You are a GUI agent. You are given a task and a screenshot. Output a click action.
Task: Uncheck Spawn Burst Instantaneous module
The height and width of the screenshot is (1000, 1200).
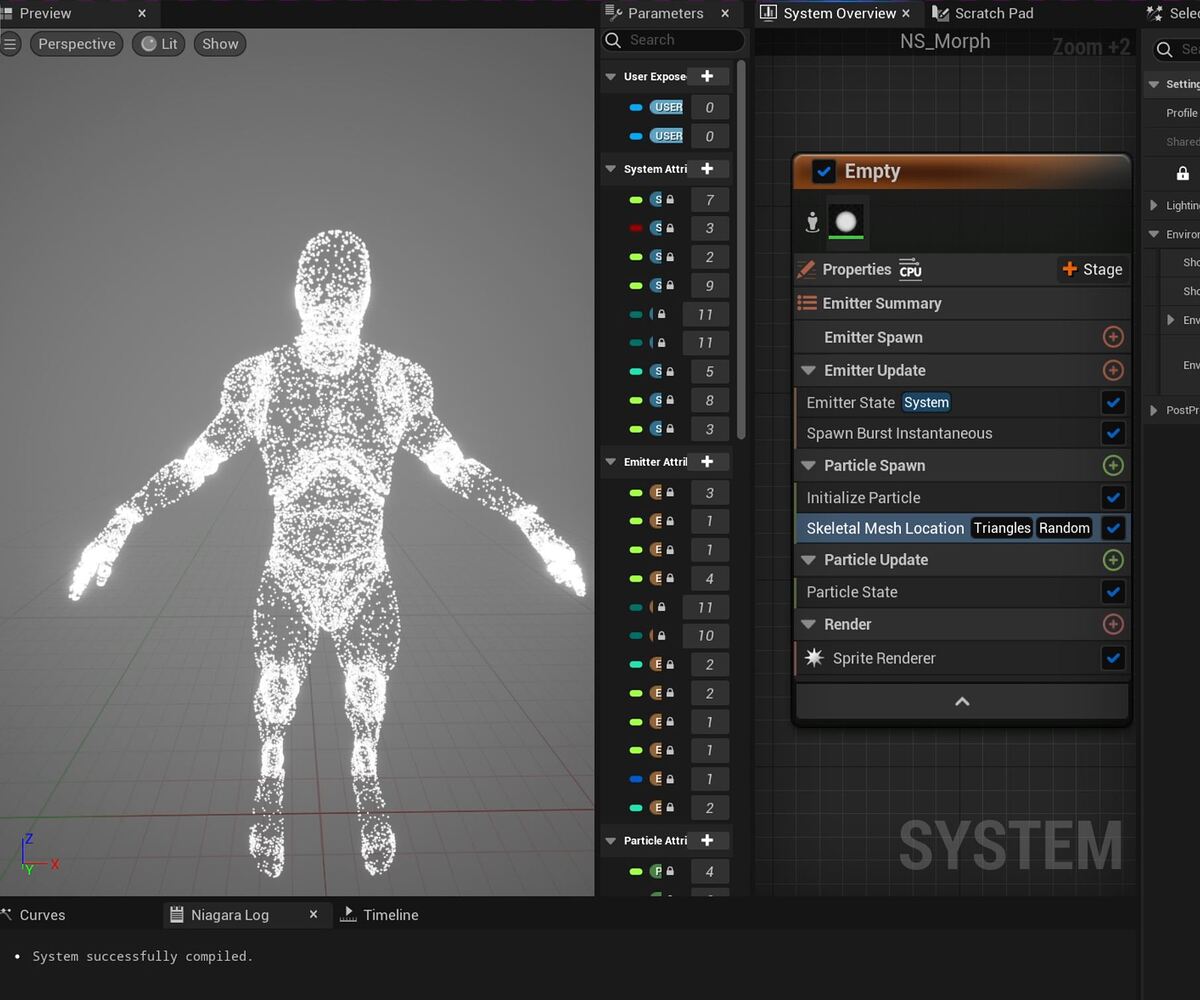coord(1112,434)
